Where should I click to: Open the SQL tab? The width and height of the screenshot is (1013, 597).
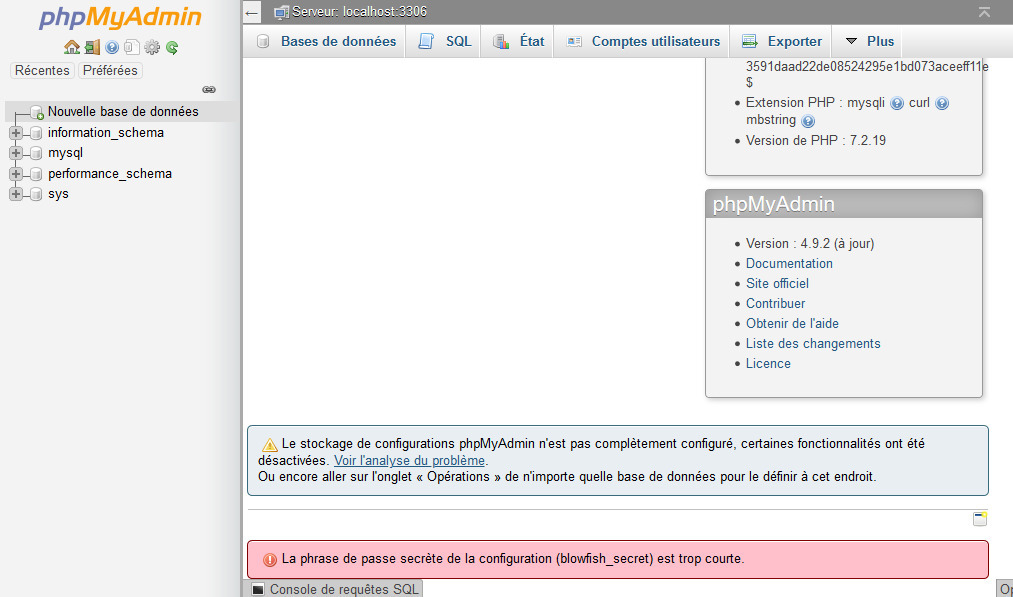pyautogui.click(x=444, y=41)
